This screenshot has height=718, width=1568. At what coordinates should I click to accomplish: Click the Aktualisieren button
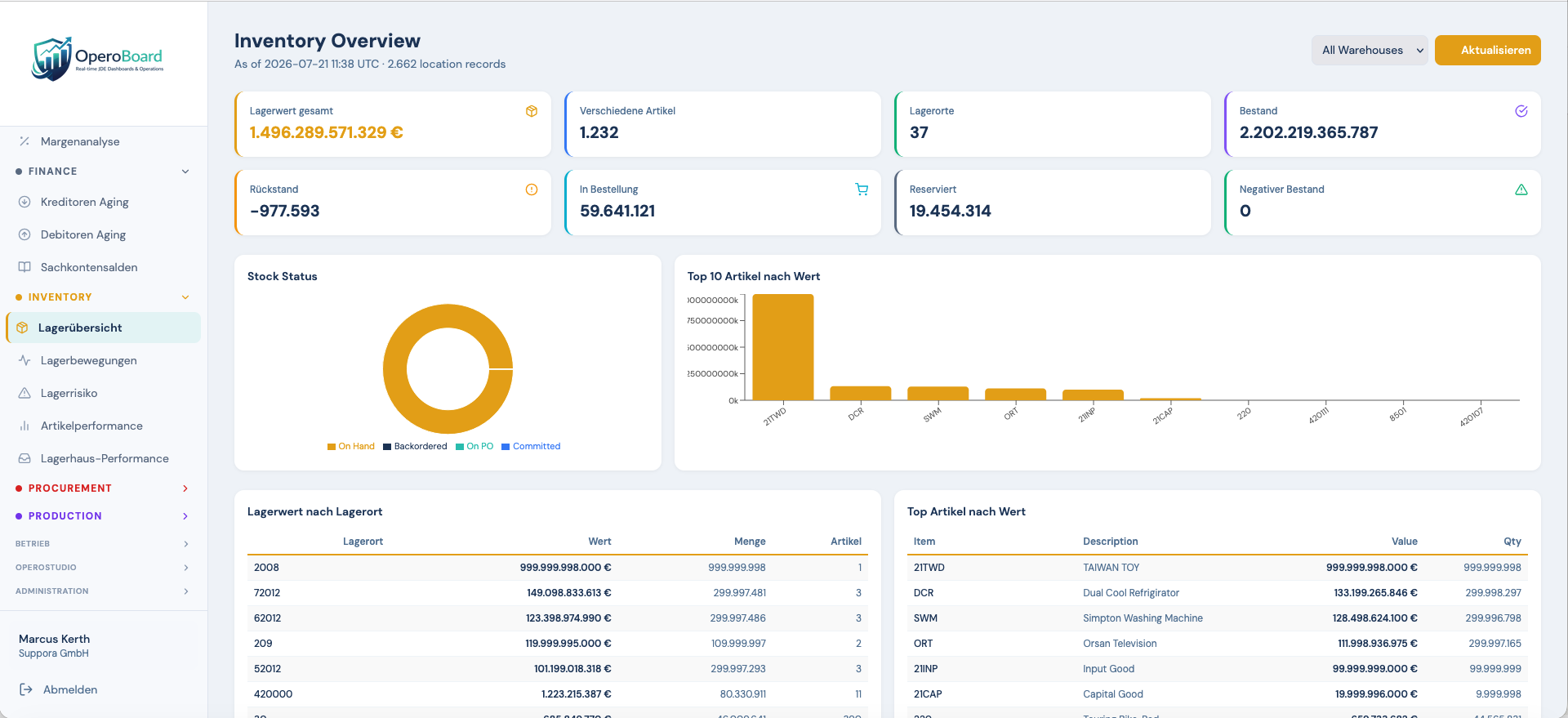click(x=1488, y=50)
